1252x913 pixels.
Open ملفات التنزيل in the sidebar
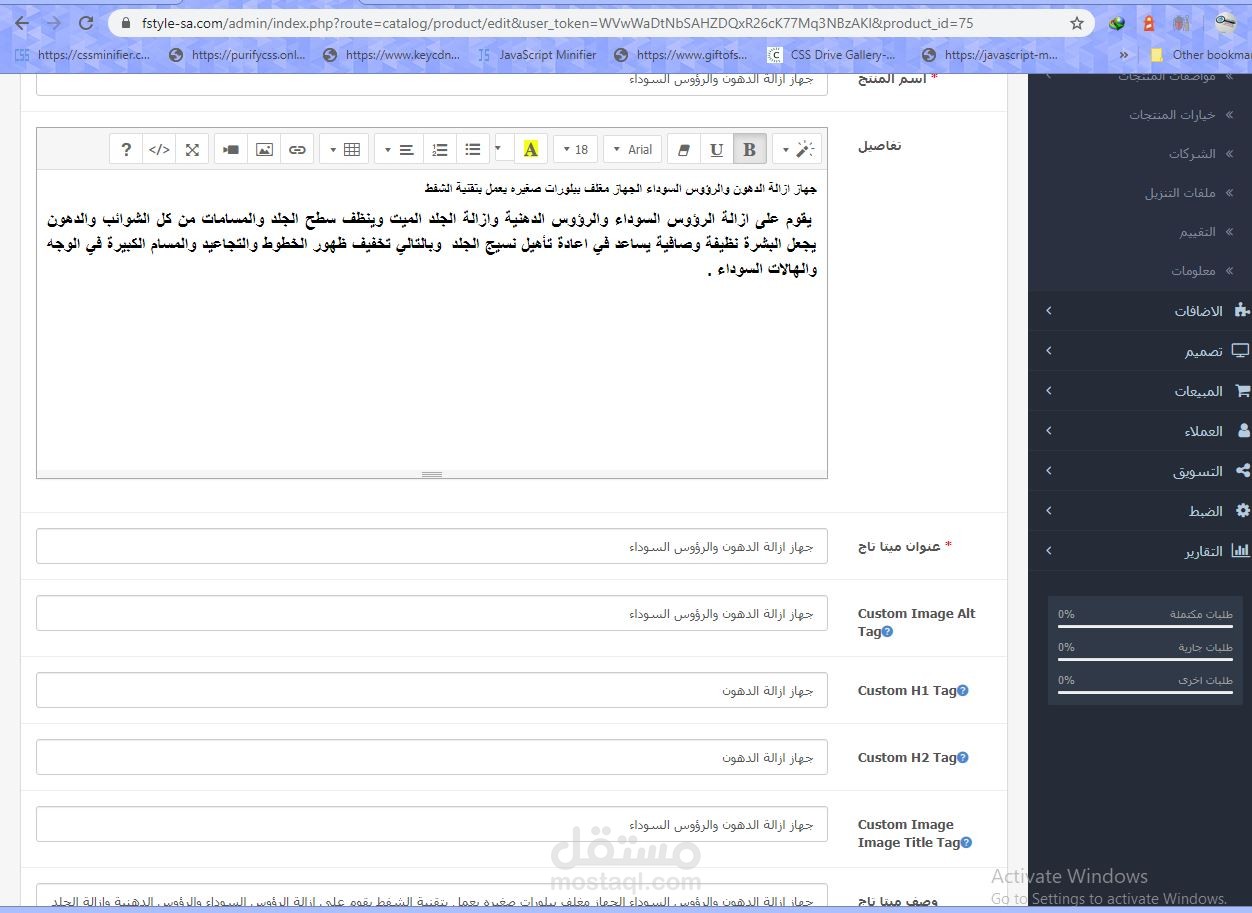pyautogui.click(x=1180, y=193)
